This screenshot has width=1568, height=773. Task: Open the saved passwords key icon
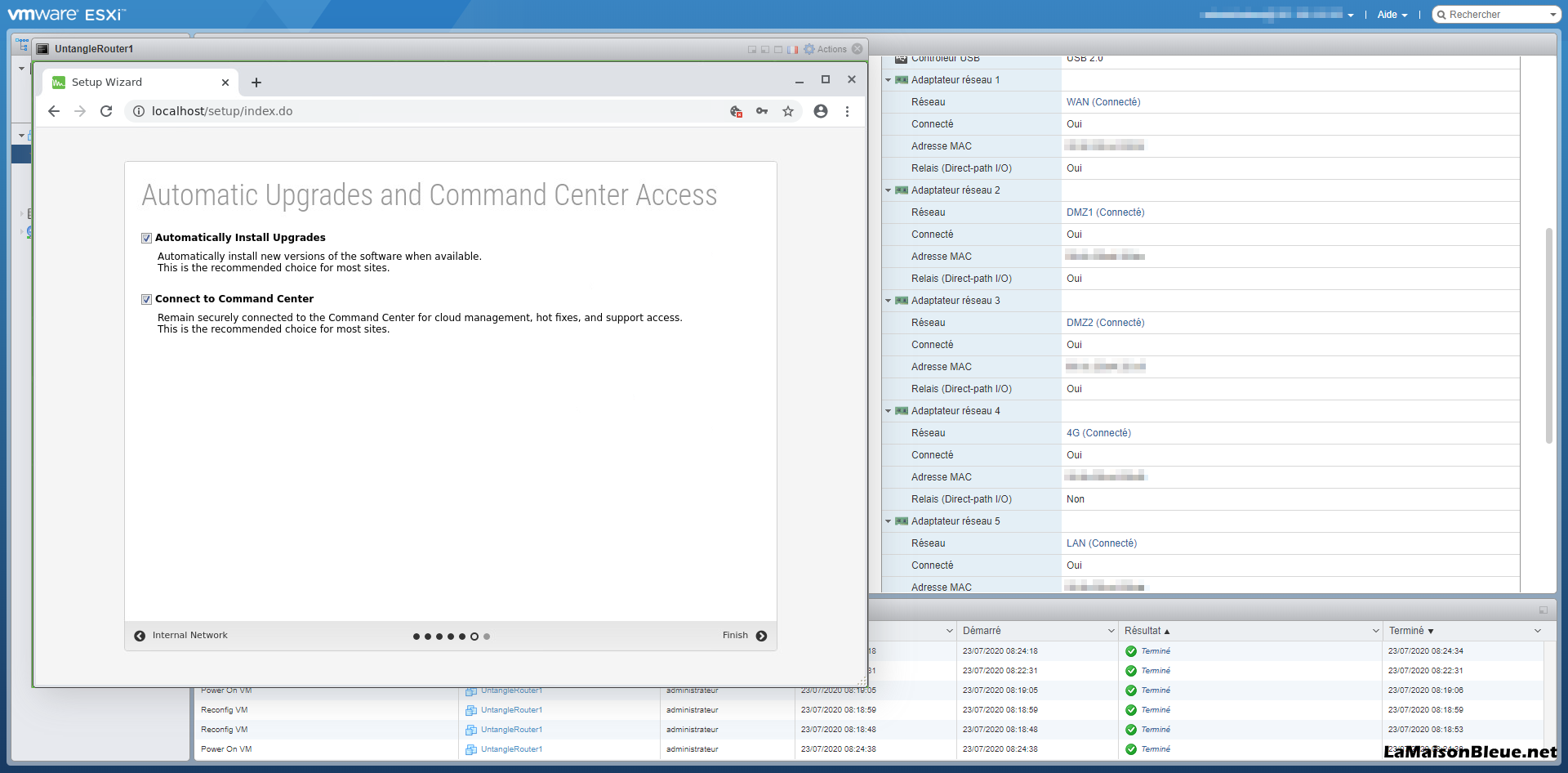click(762, 111)
